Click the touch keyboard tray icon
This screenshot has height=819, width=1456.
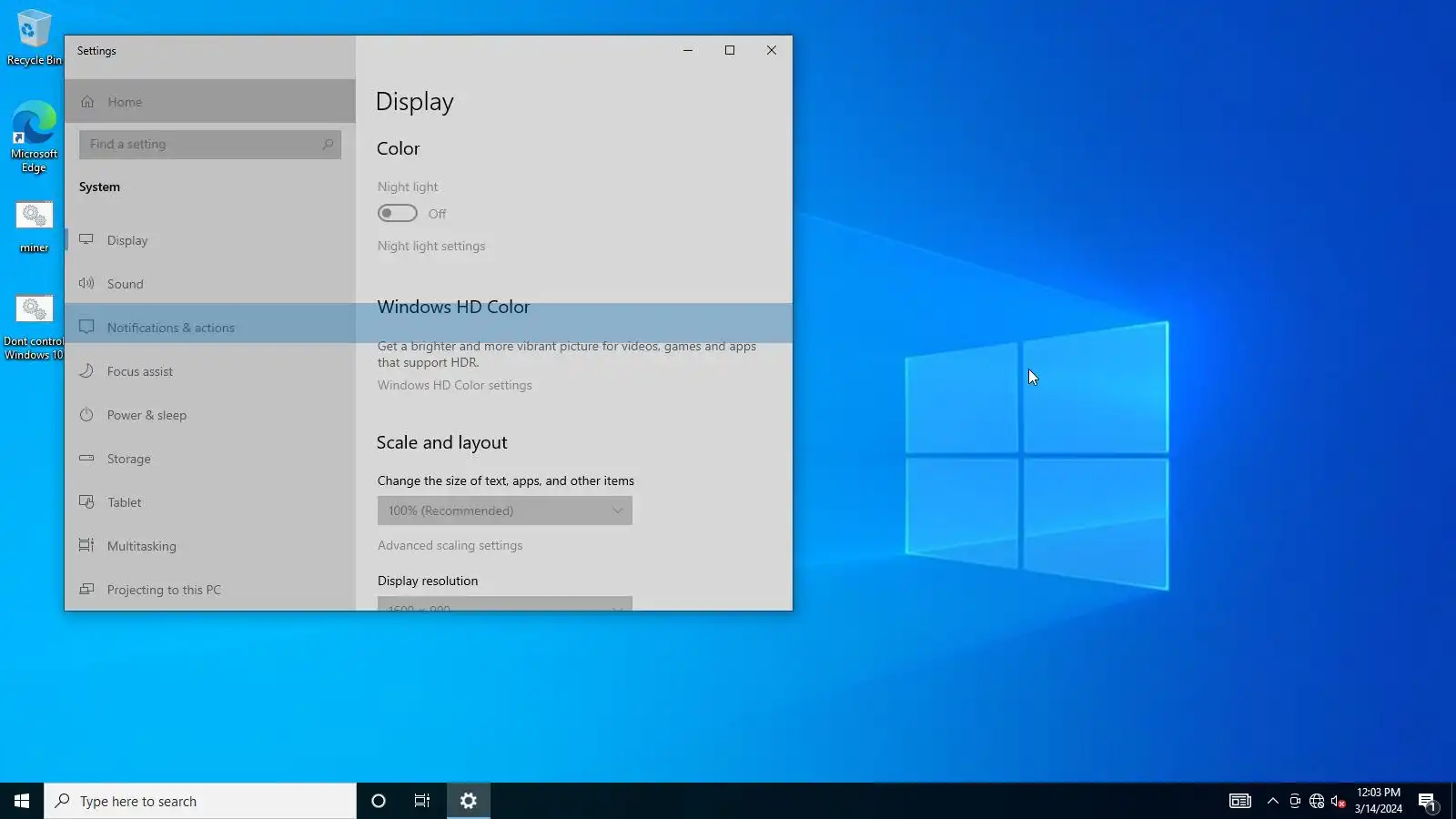[x=1240, y=801]
